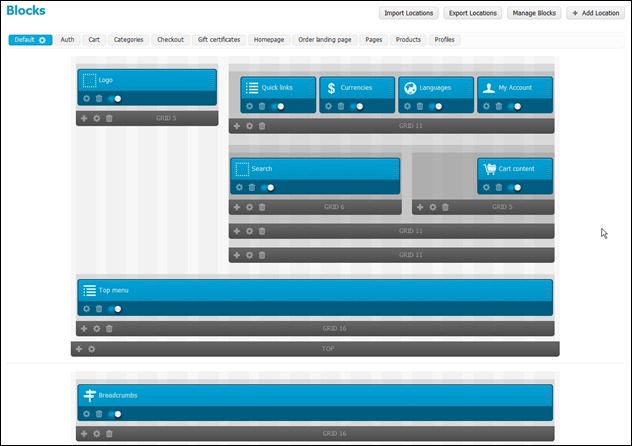This screenshot has height=446, width=632.
Task: Toggle the Languages block on/off switch
Action: tap(435, 106)
